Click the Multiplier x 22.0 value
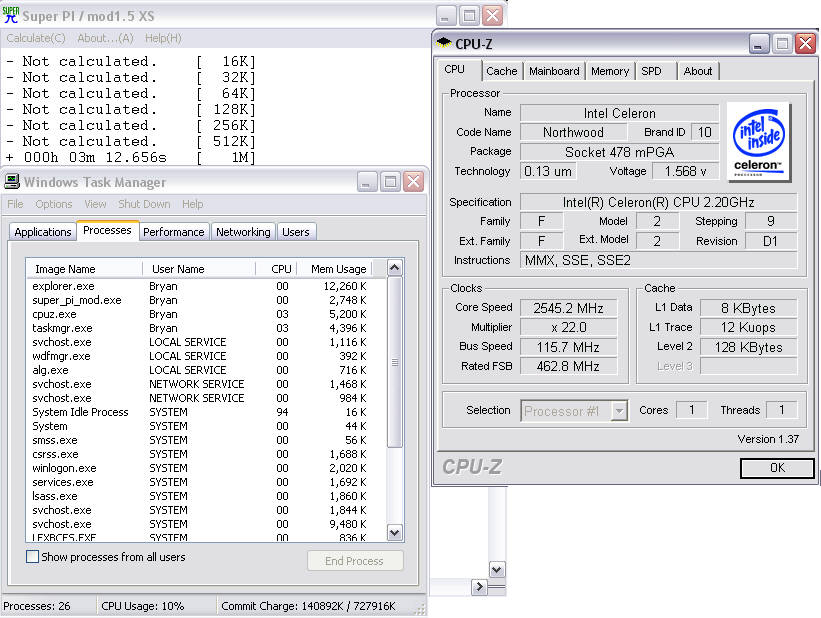Image resolution: width=821 pixels, height=618 pixels. (x=568, y=327)
